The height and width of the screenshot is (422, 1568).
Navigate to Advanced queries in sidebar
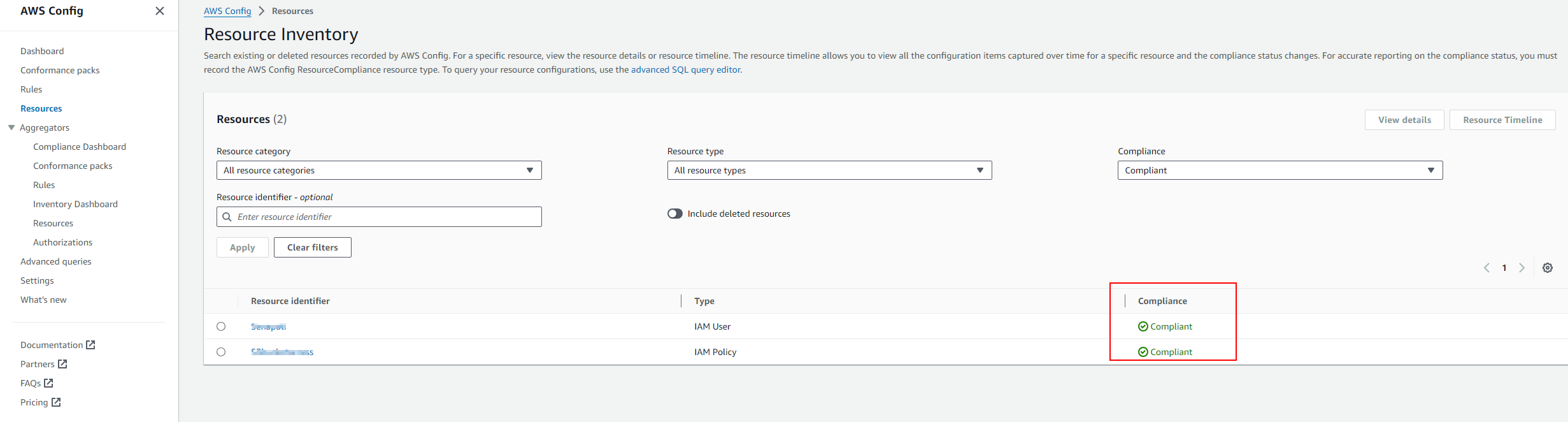(56, 261)
